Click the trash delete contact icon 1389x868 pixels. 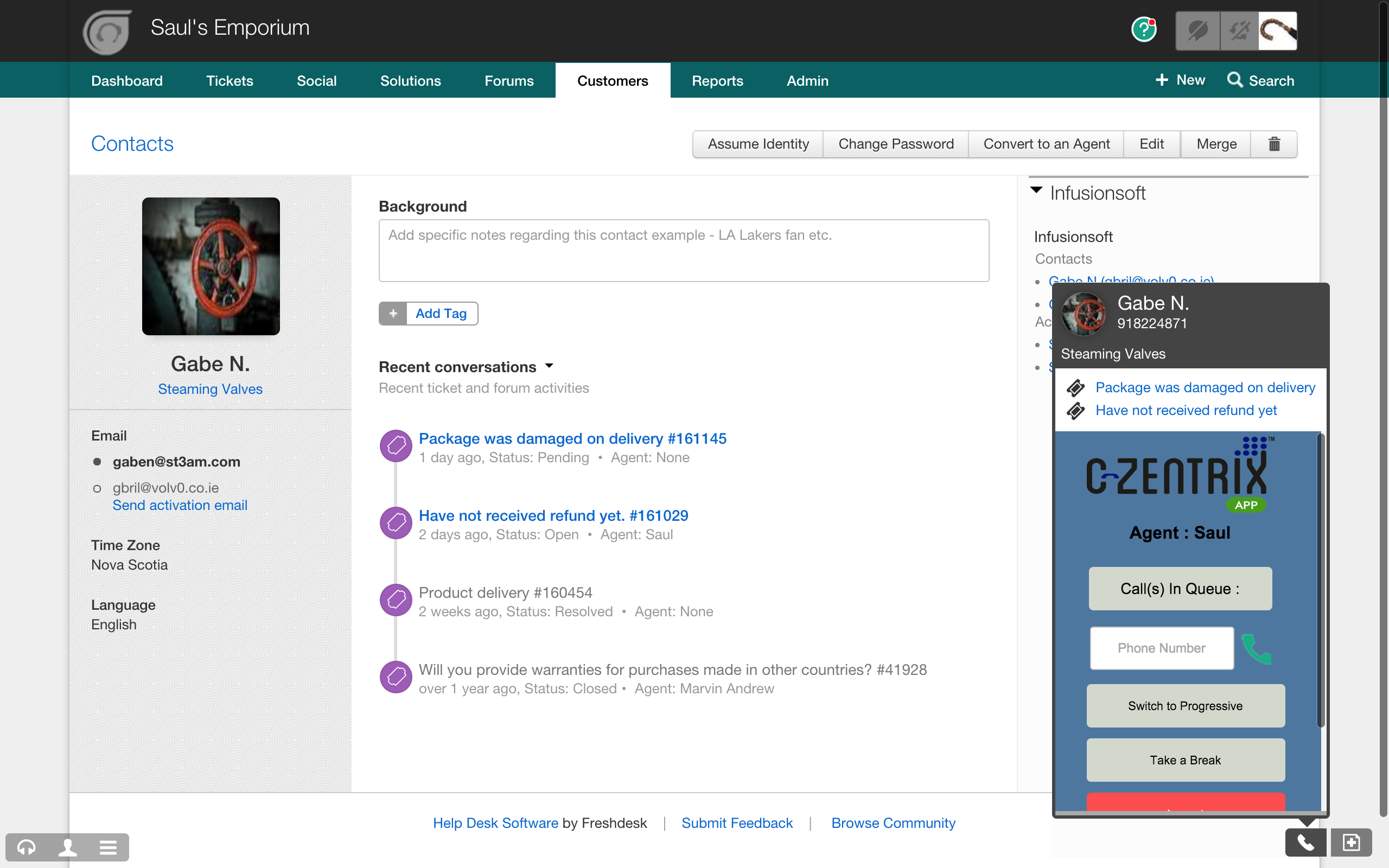point(1273,144)
